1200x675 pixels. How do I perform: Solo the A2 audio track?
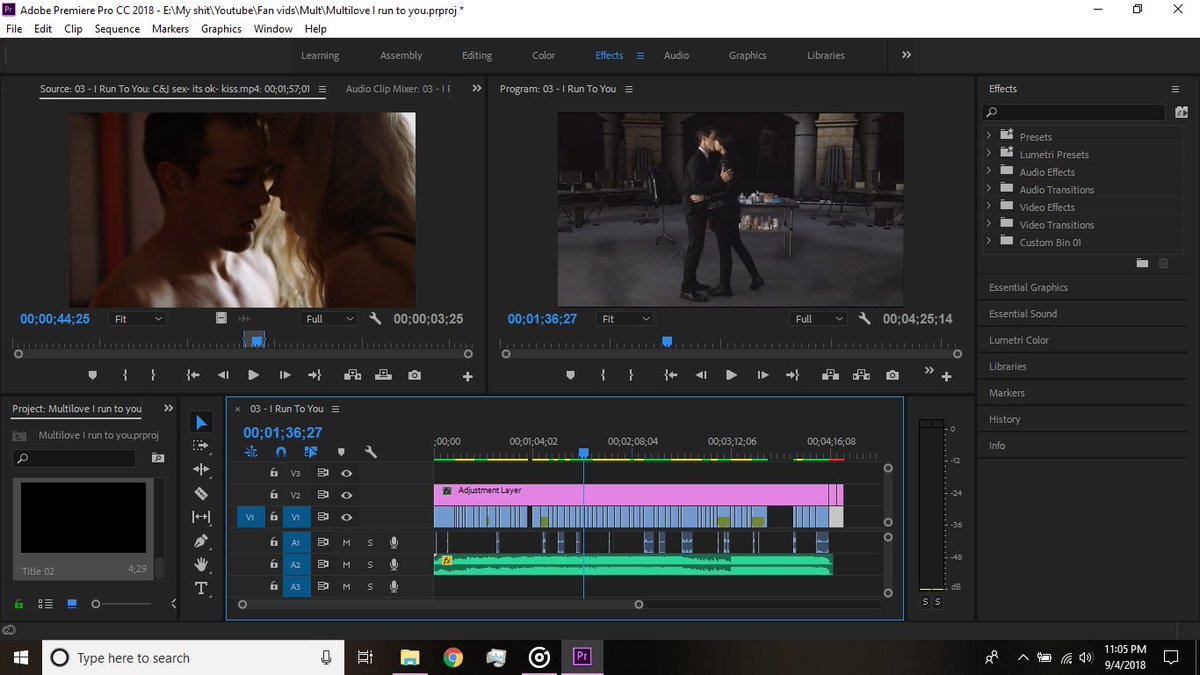coord(369,565)
